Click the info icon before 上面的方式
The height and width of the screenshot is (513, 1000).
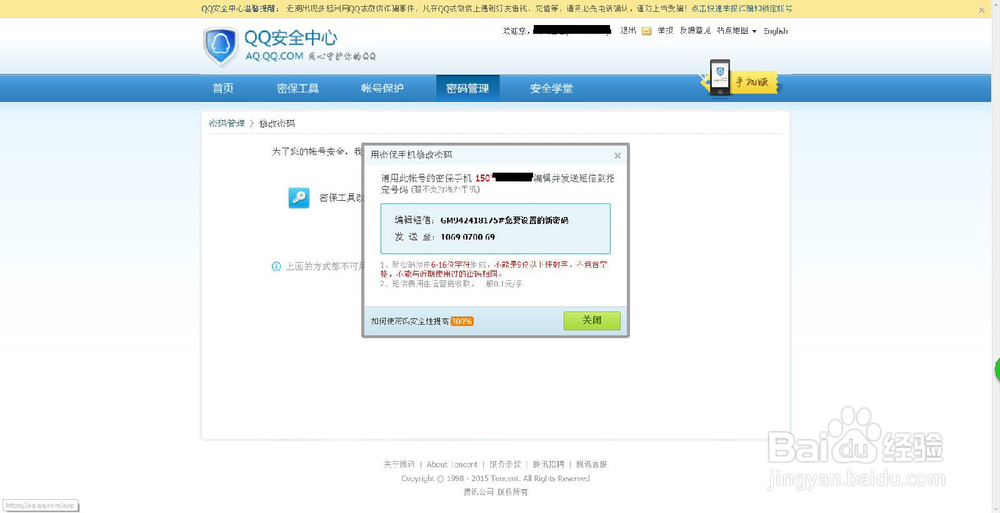click(276, 267)
